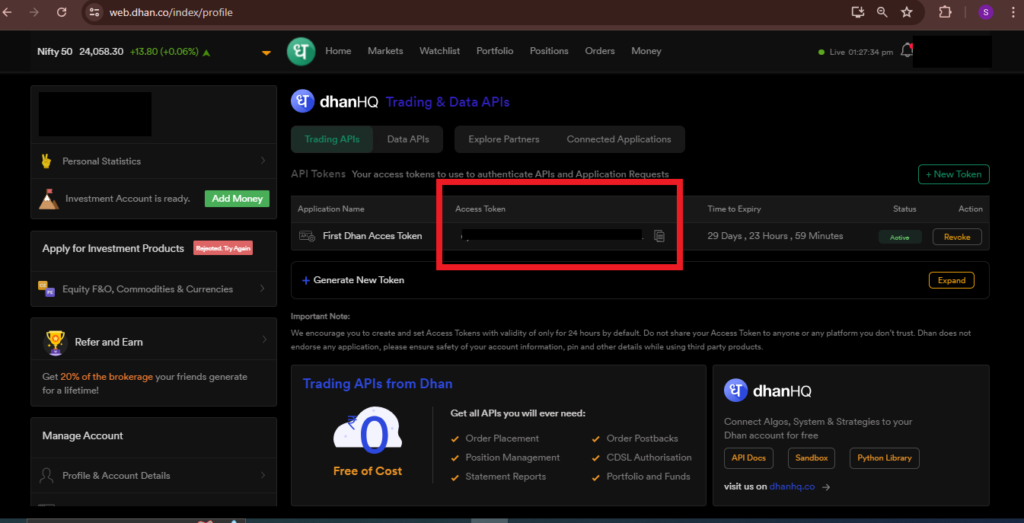Click the Equity F&O product icon
The height and width of the screenshot is (523, 1024).
(46, 289)
